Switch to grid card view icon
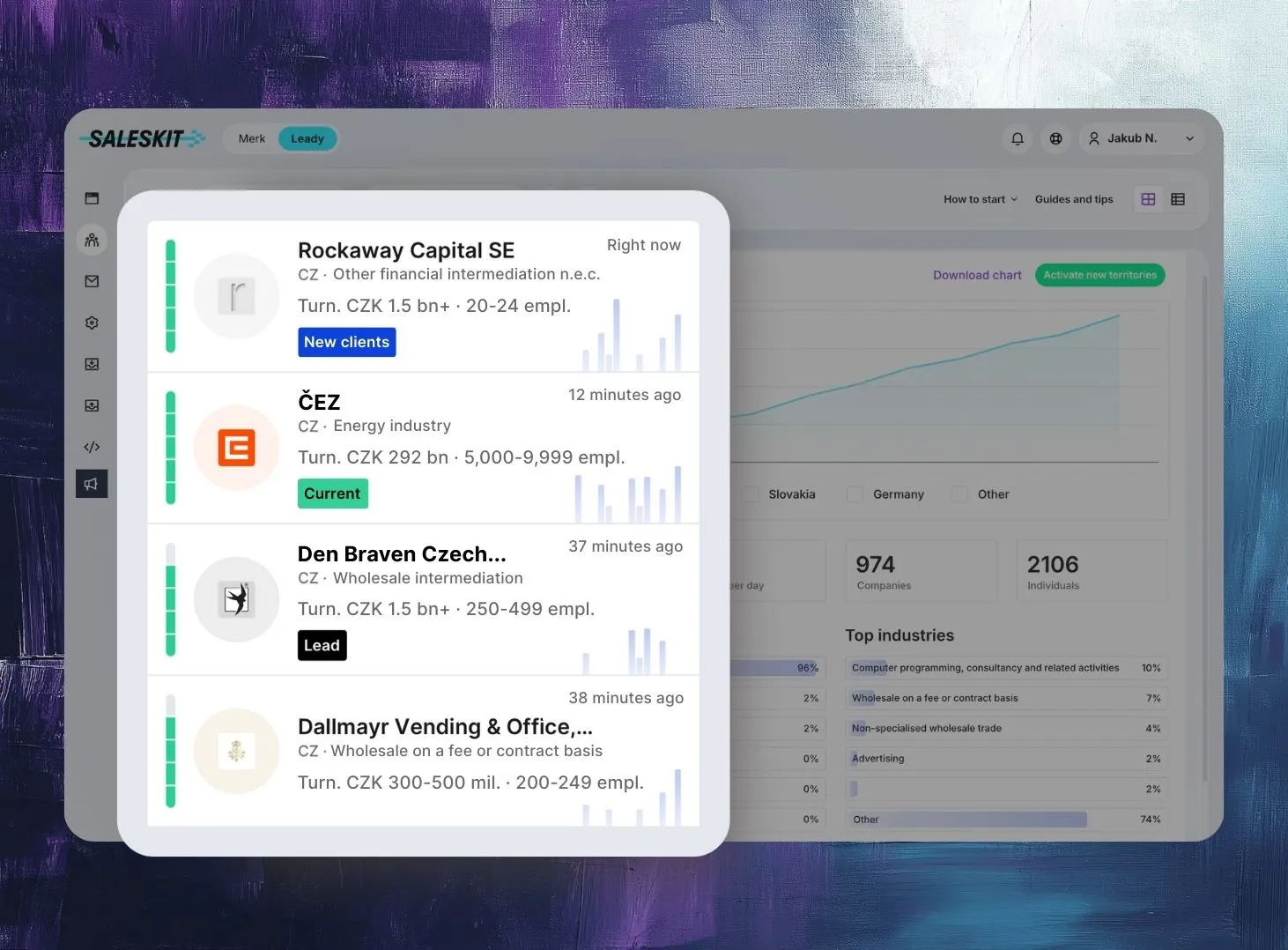Image resolution: width=1288 pixels, height=950 pixels. [1148, 199]
